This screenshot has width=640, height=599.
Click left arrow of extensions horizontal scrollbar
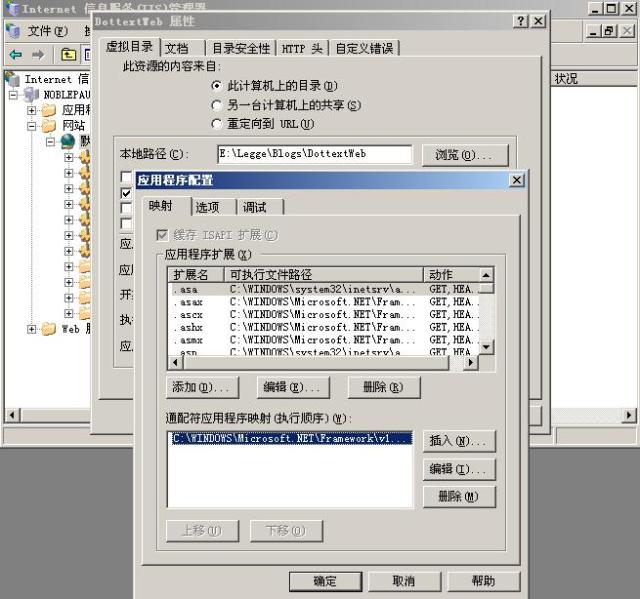click(x=176, y=362)
